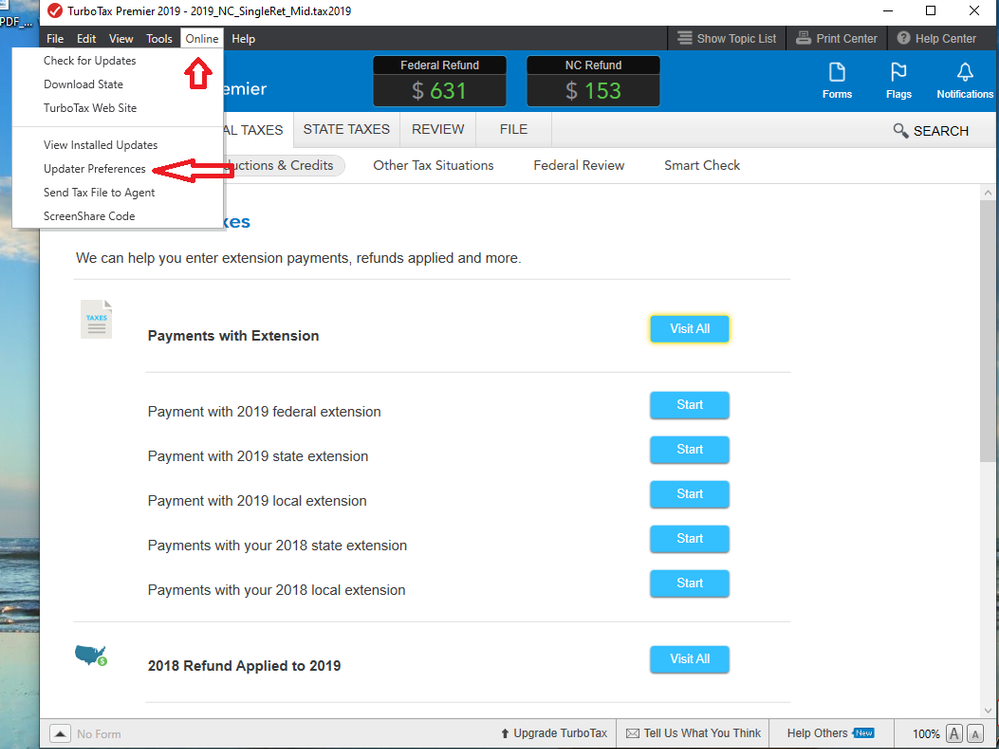
Task: Open the Print Center
Action: pyautogui.click(x=837, y=39)
